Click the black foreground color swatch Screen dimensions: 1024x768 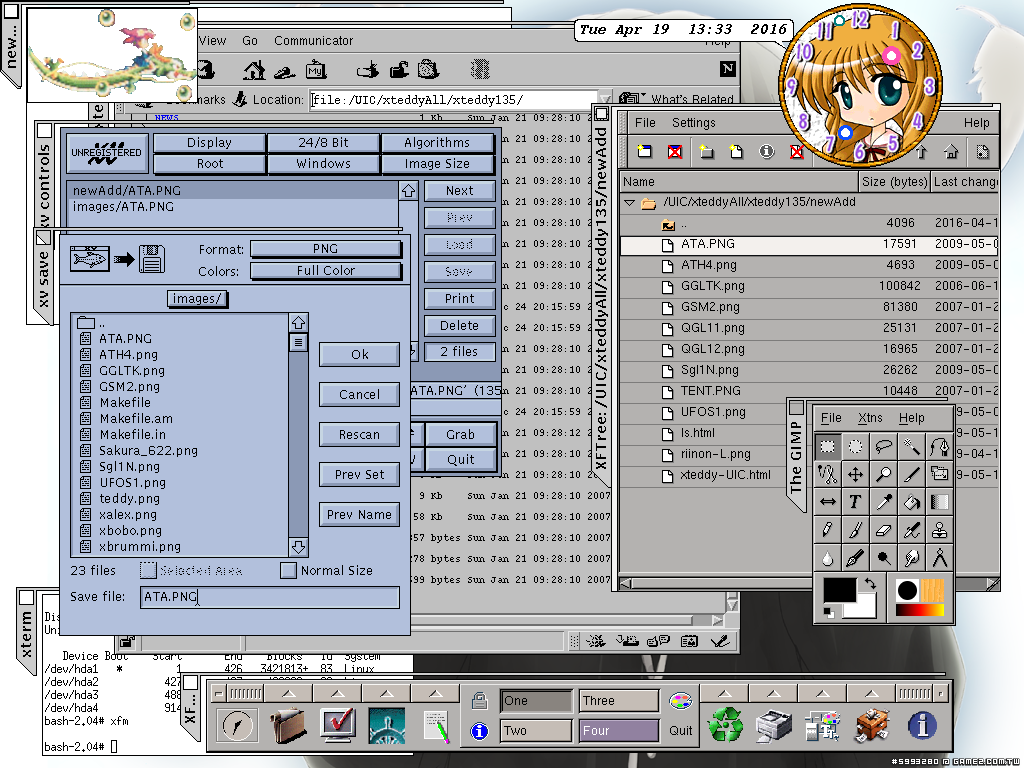coord(838,591)
